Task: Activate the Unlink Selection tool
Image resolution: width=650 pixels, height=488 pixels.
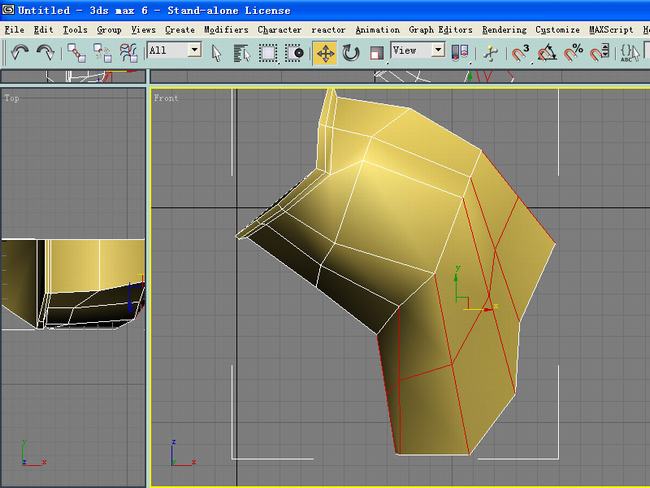Action: [102, 53]
